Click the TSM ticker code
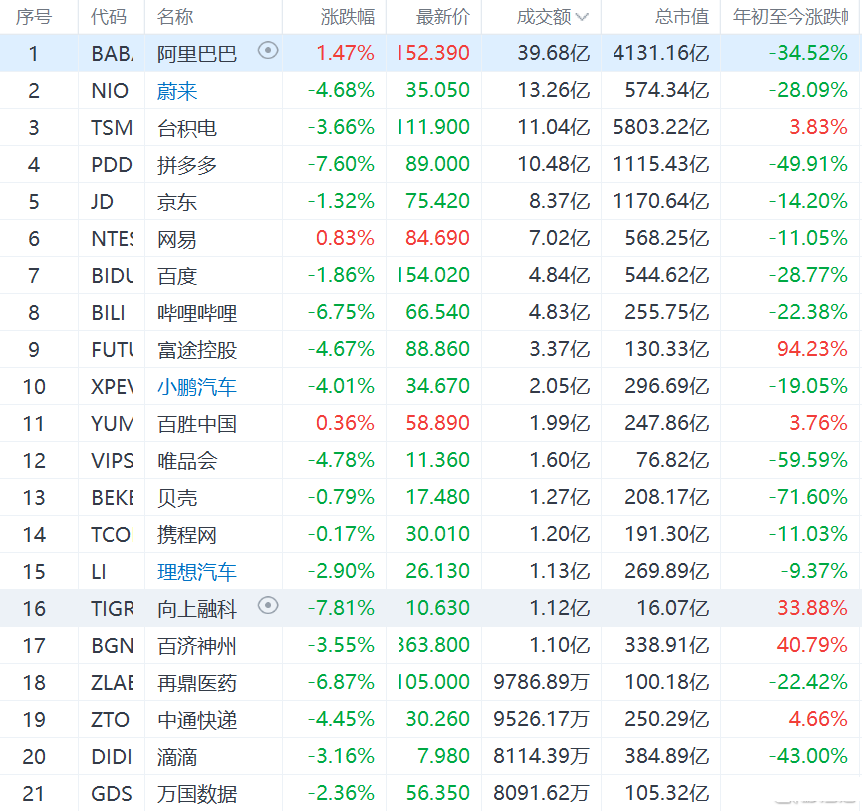This screenshot has height=811, width=862. point(112,128)
